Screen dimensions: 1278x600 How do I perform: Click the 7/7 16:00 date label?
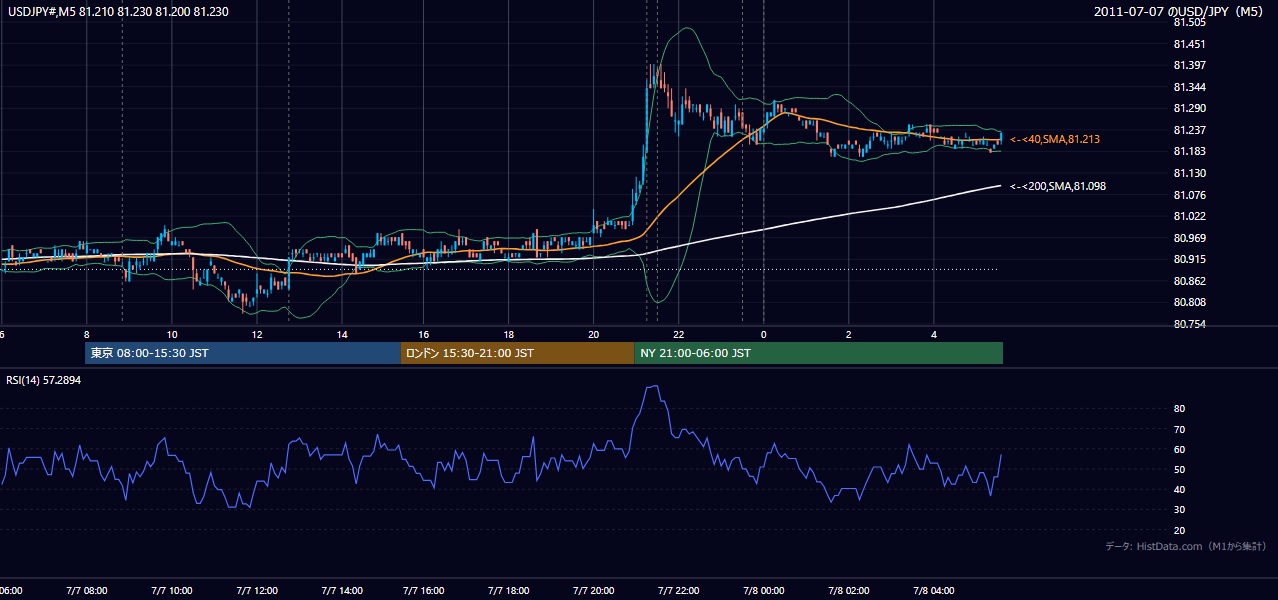point(424,590)
